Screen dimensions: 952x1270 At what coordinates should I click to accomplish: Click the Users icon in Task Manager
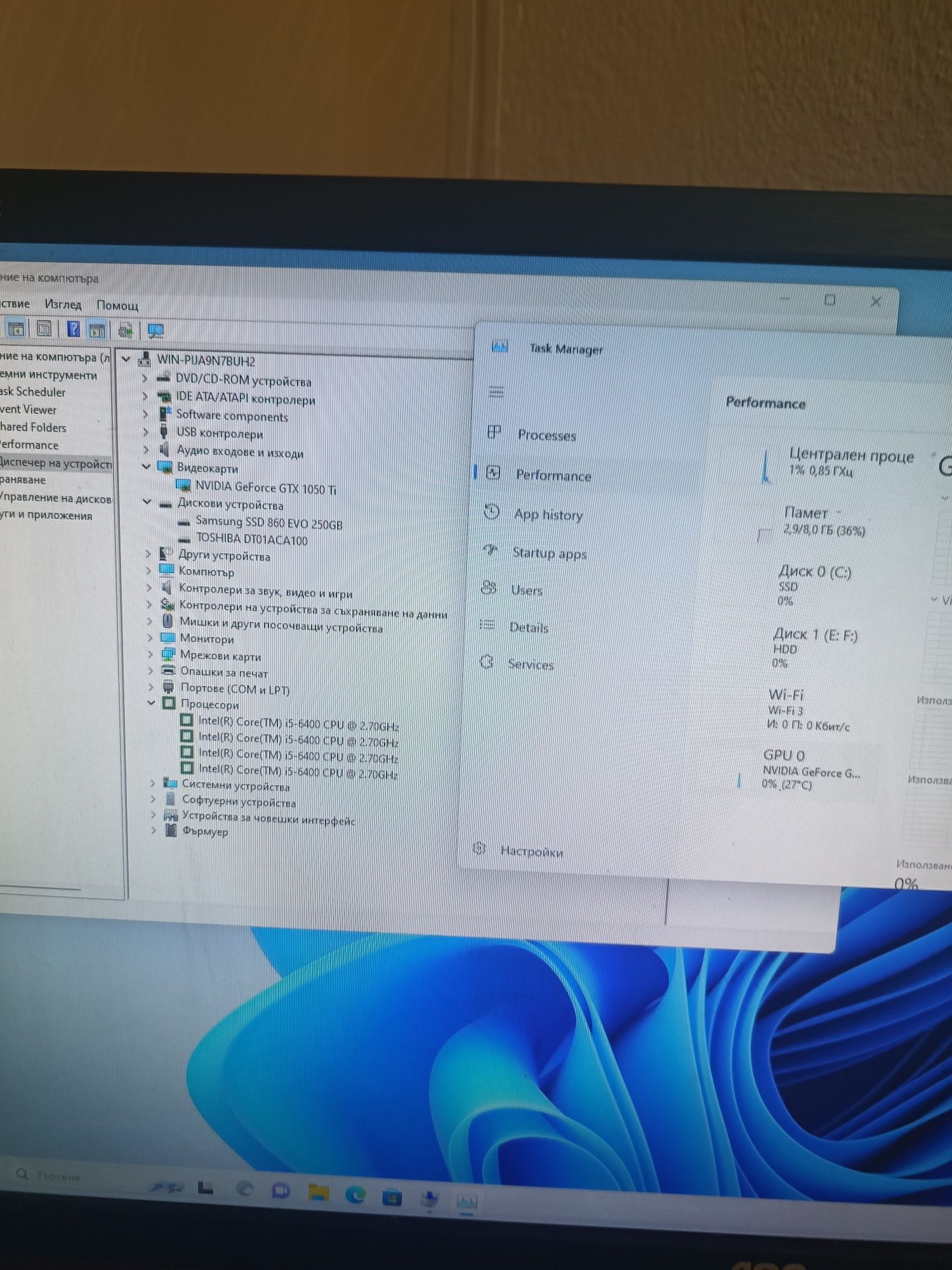pyautogui.click(x=489, y=588)
